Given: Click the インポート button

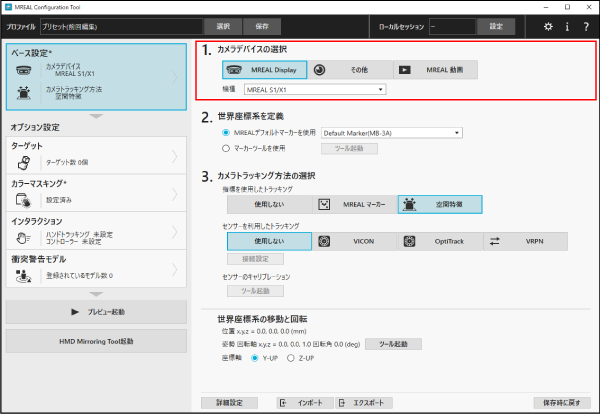Looking at the screenshot, I should click(x=305, y=403).
